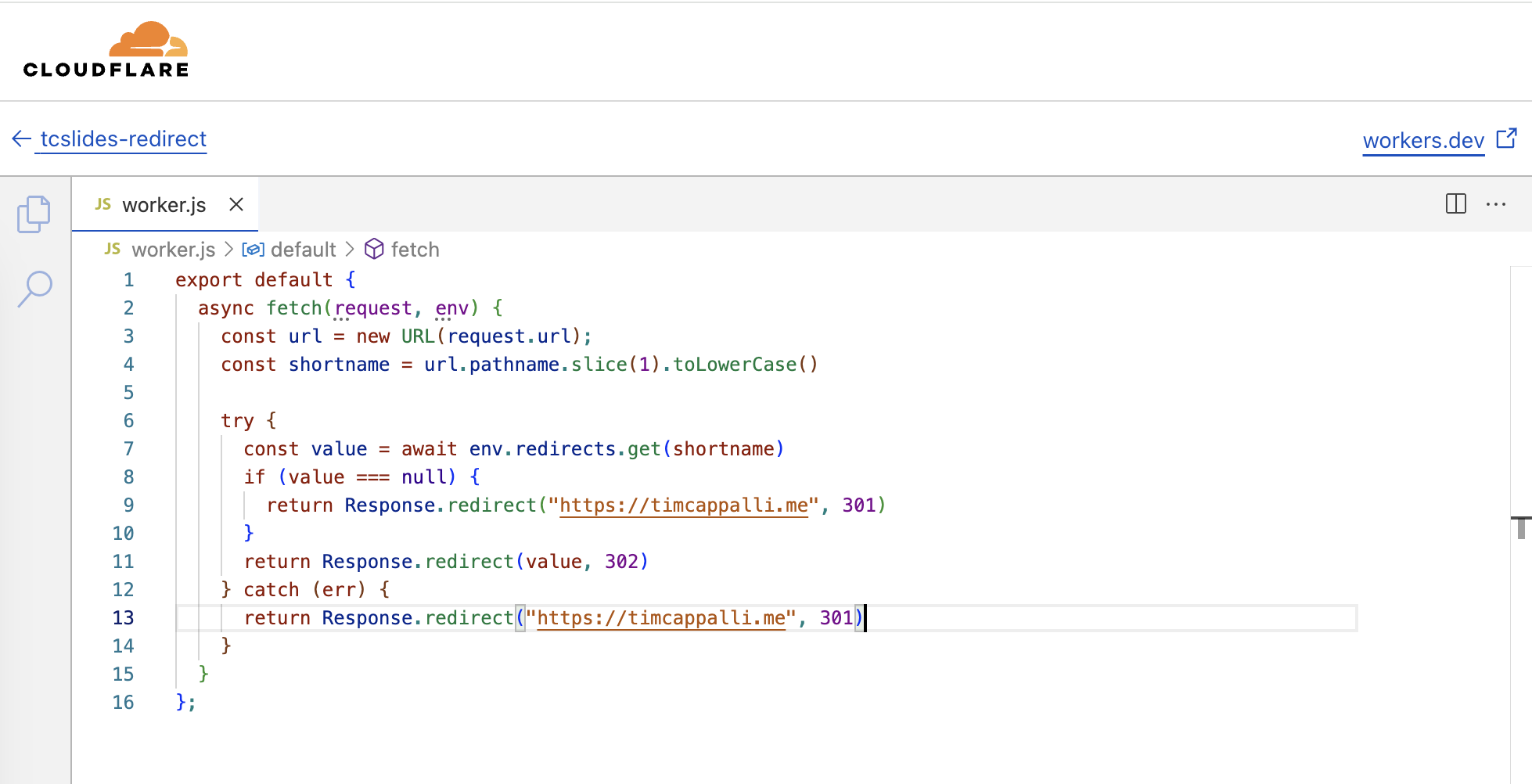The width and height of the screenshot is (1532, 784).
Task: Click the default symbol icon in the breadcrumb
Action: (x=253, y=249)
